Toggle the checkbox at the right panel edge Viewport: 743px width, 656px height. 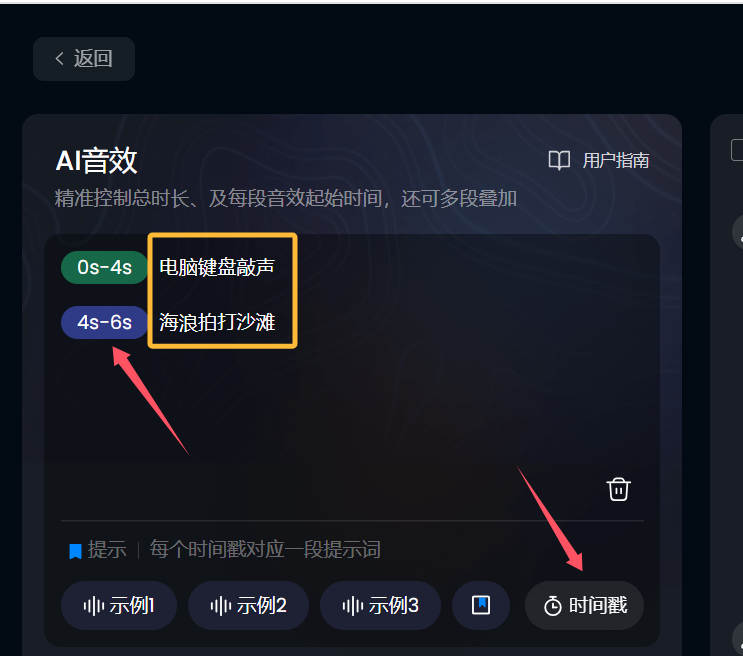(x=737, y=150)
